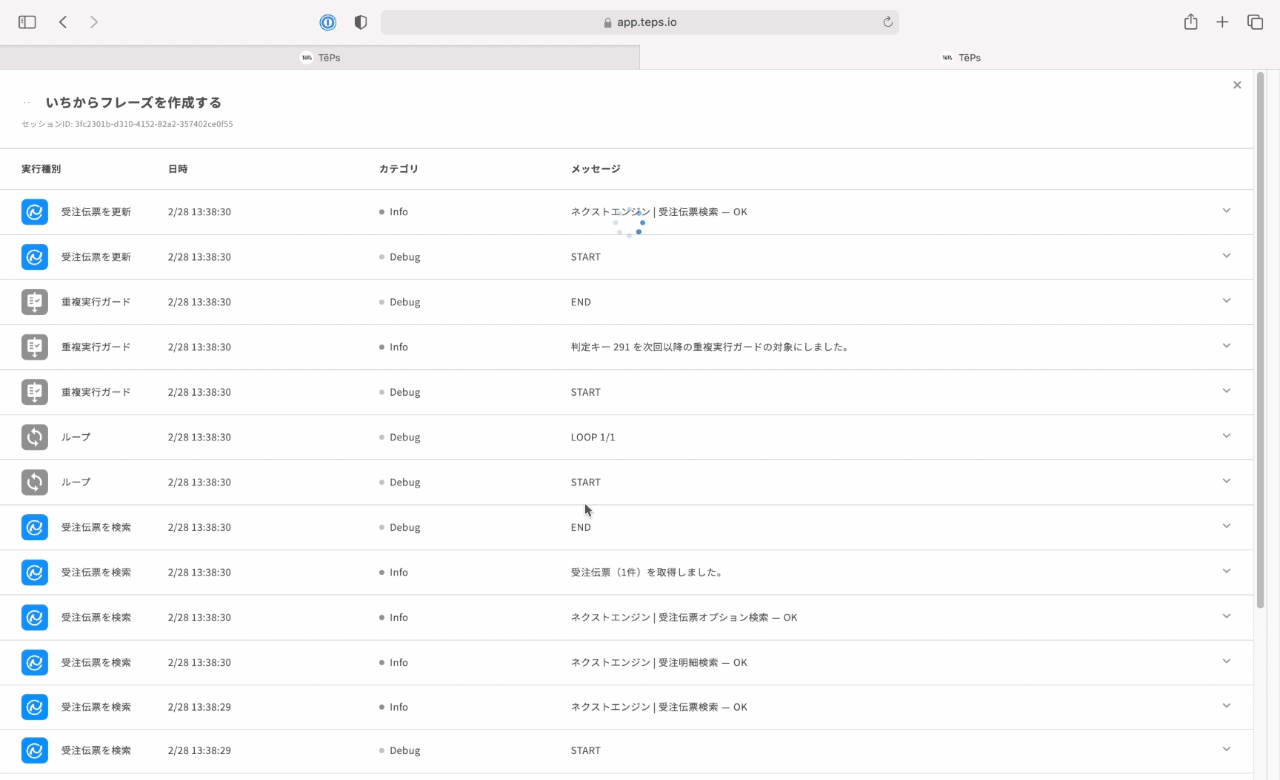
Task: Expand the LOOP 1/1 log row
Action: click(1227, 436)
